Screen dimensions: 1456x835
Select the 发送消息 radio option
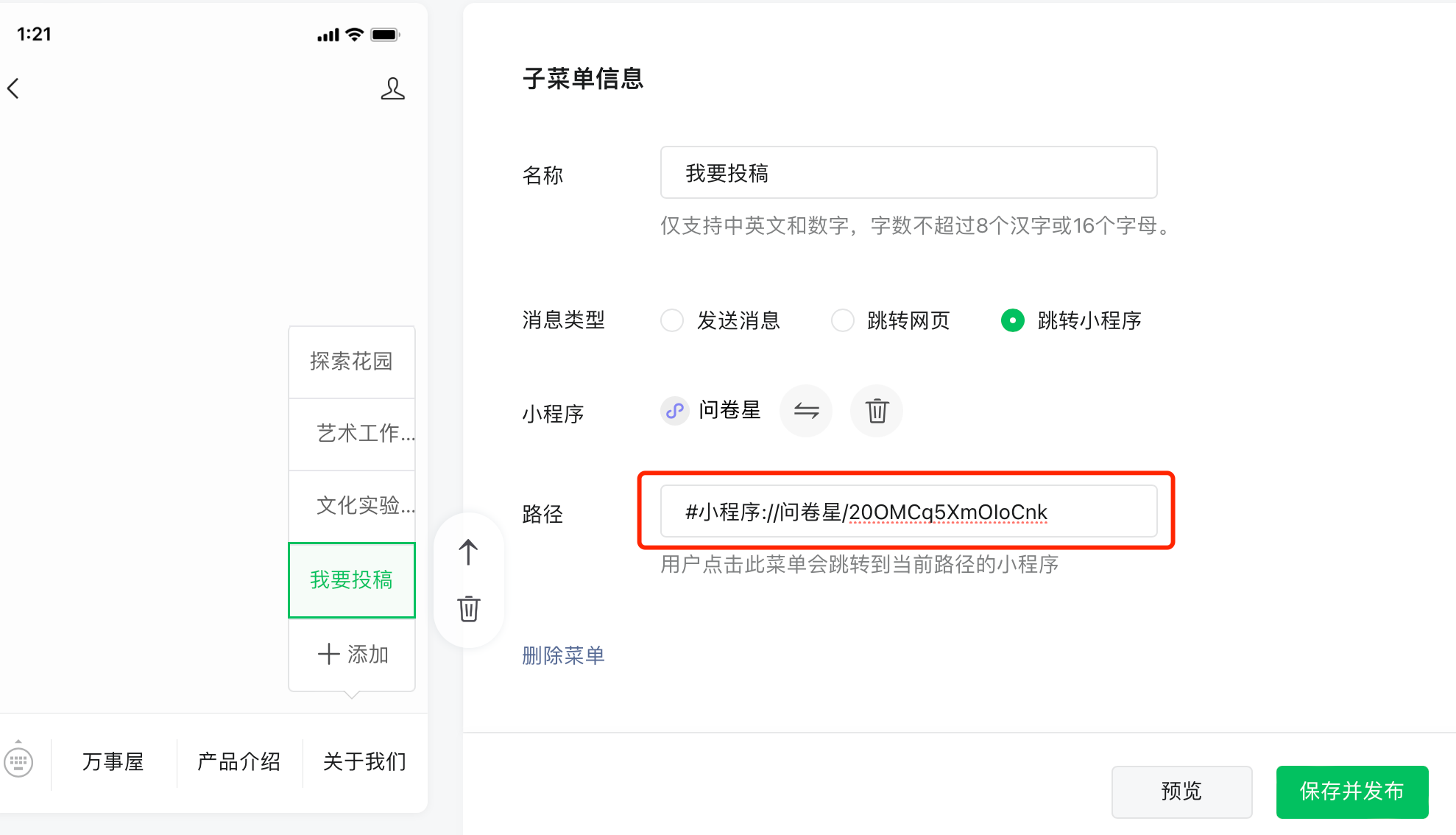(671, 320)
